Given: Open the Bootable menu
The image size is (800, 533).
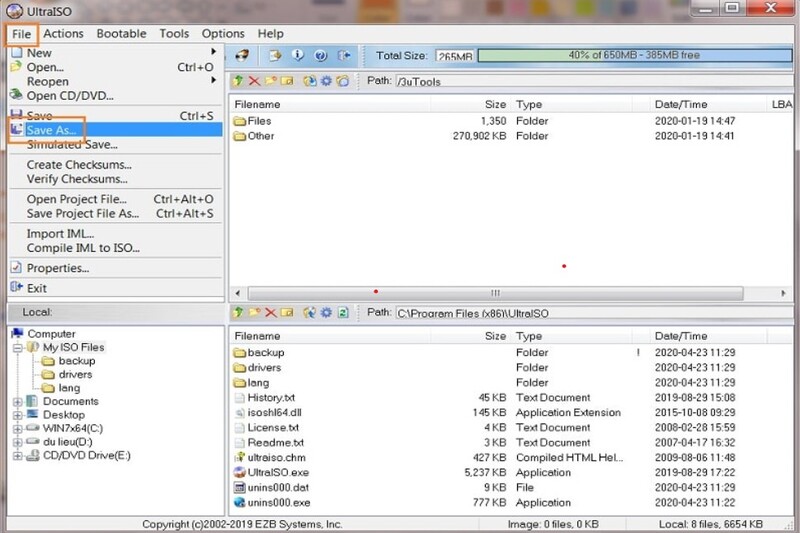Looking at the screenshot, I should 121,33.
